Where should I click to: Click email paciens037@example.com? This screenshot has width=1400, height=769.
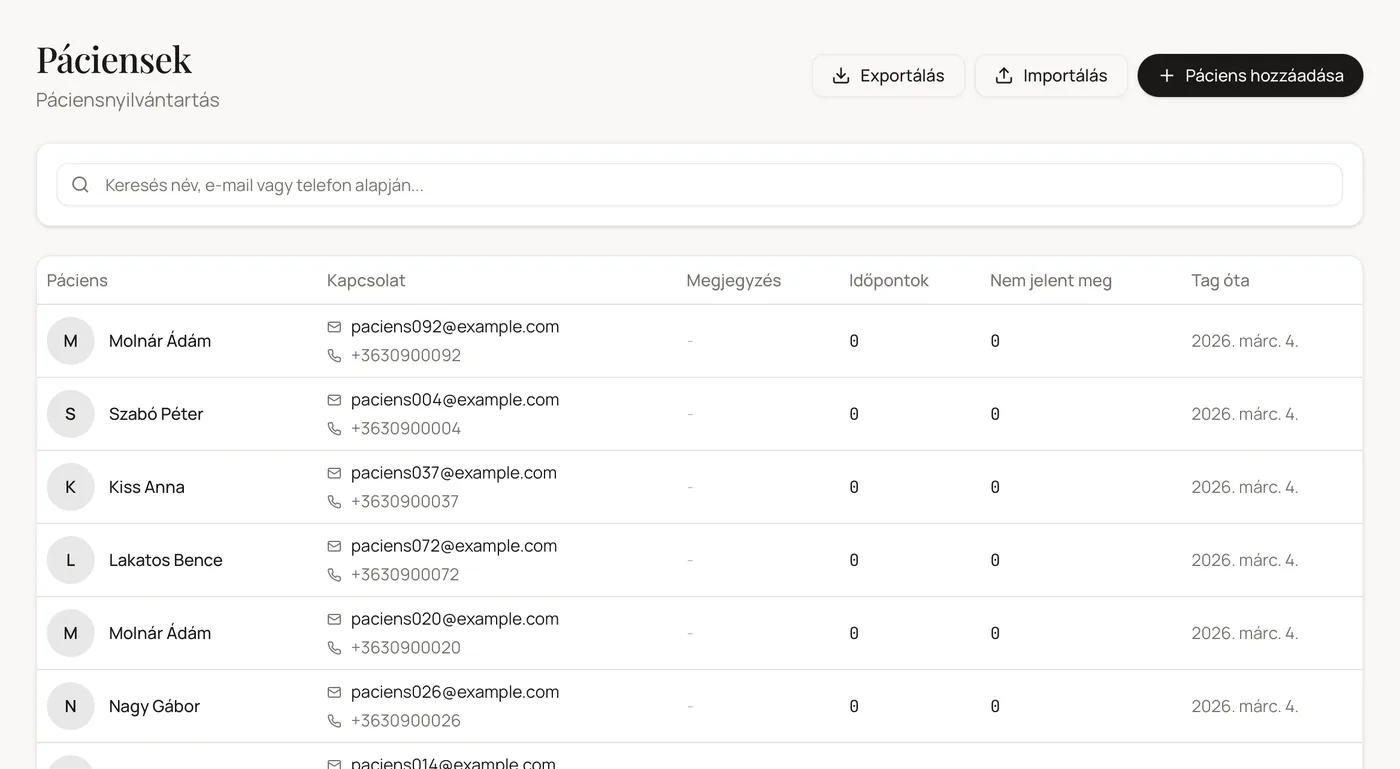pyautogui.click(x=454, y=473)
